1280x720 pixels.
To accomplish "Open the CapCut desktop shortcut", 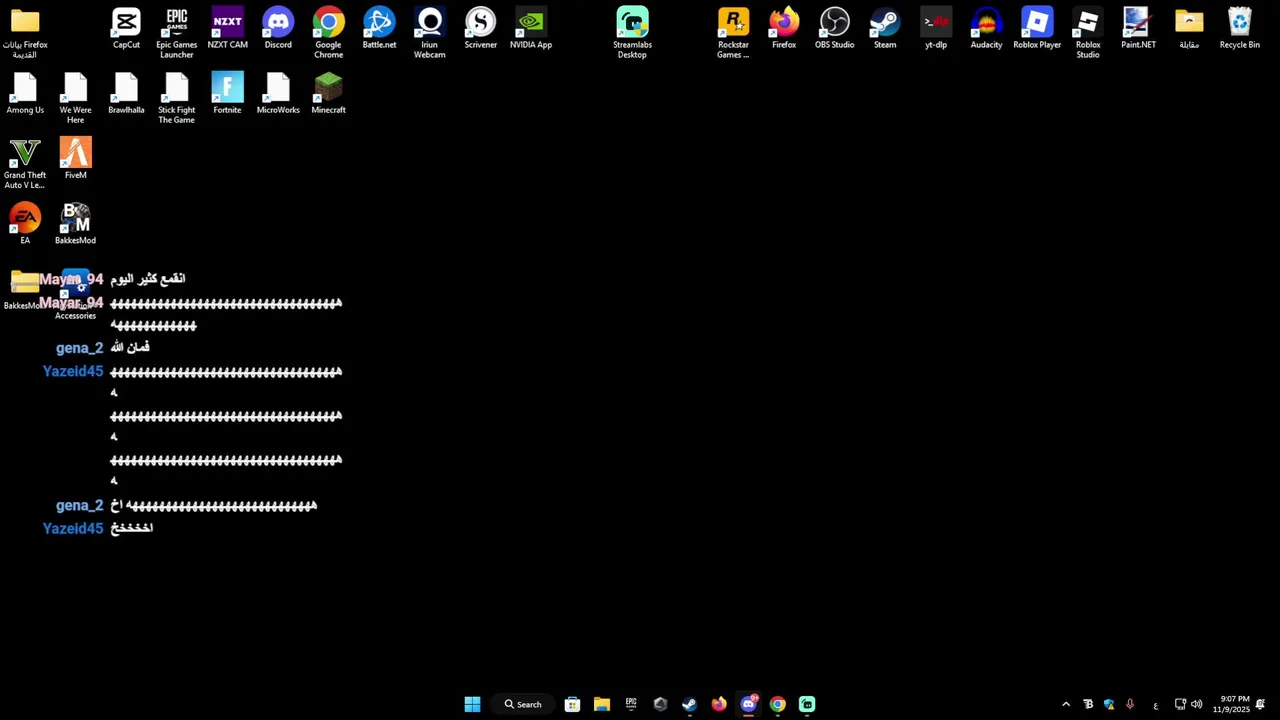I will (x=126, y=29).
